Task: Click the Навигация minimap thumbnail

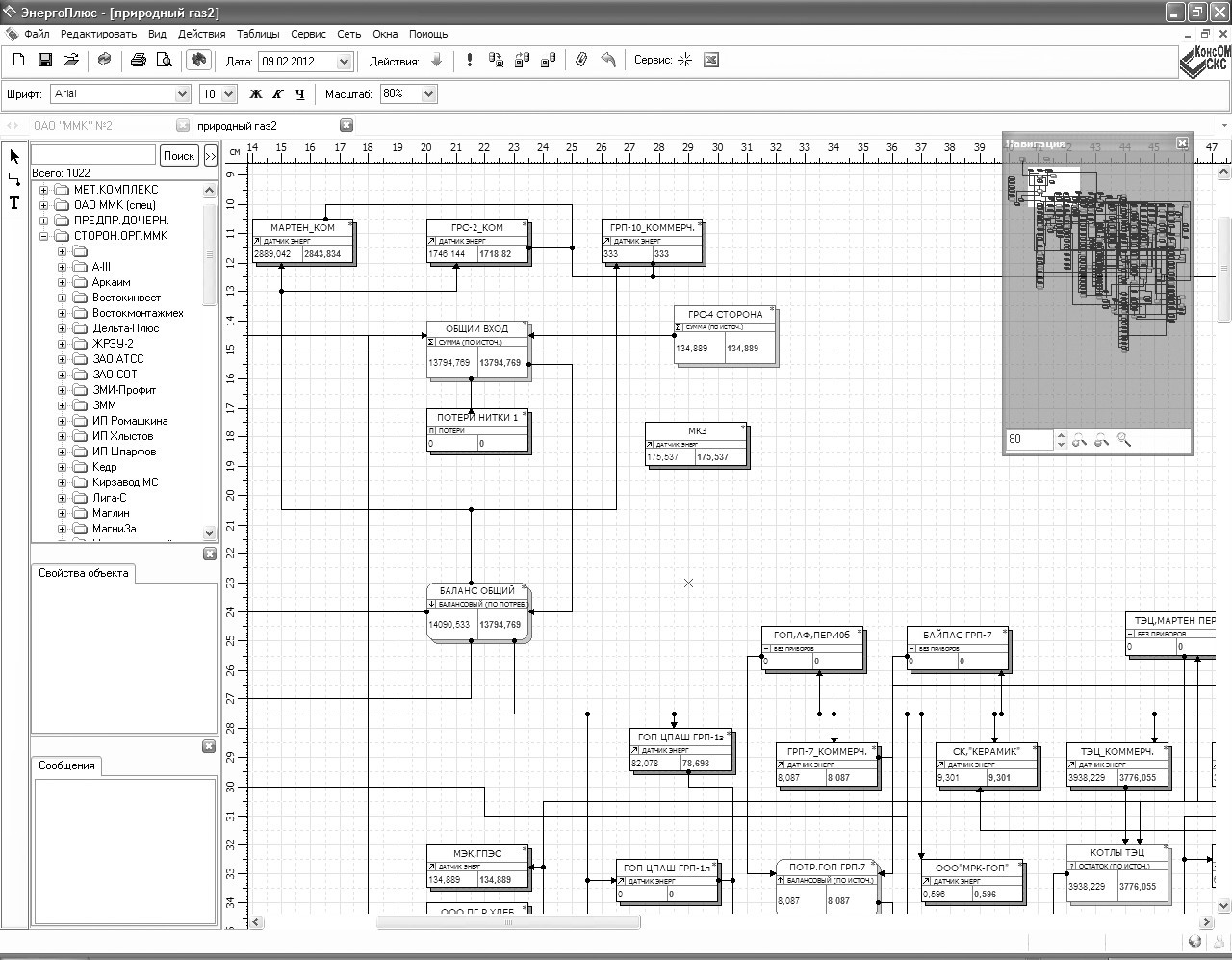Action: pyautogui.click(x=1098, y=289)
